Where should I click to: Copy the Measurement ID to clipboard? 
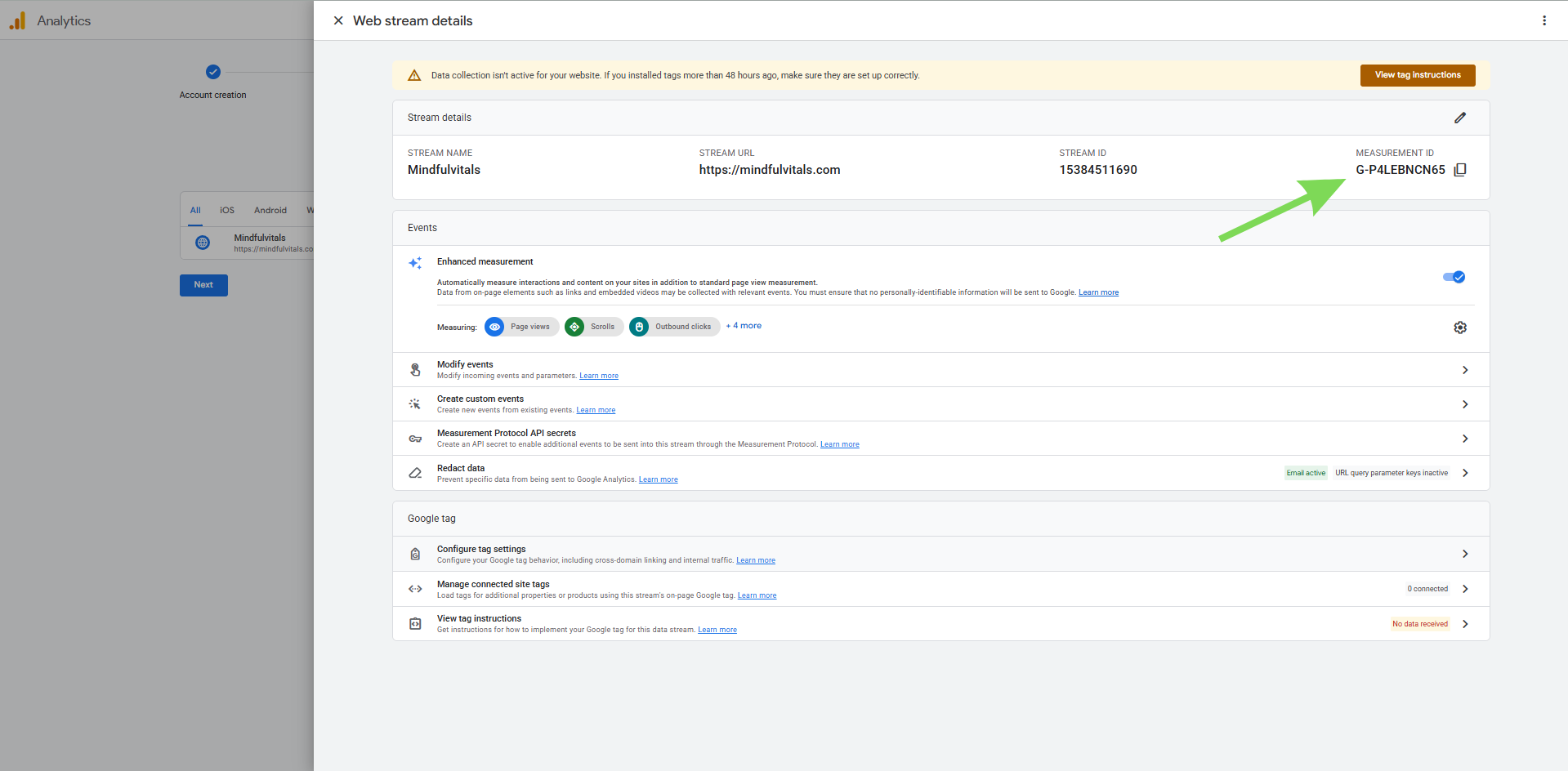1460,170
